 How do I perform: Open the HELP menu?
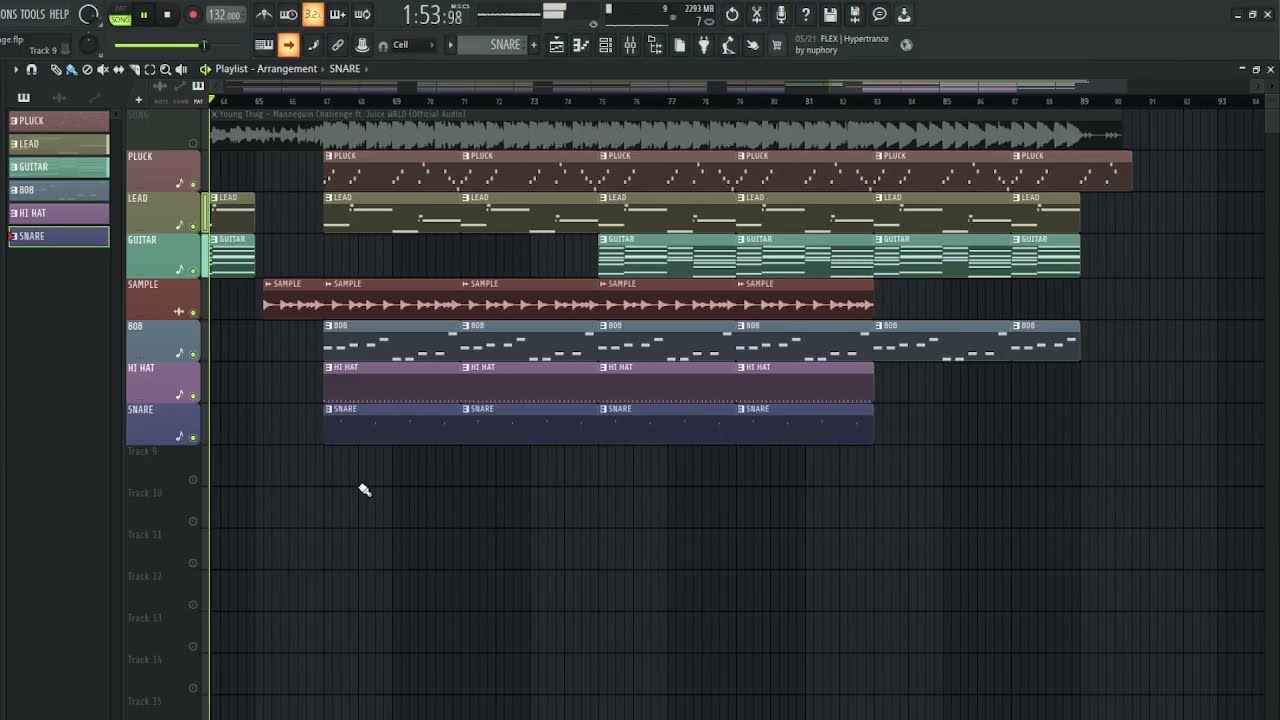coord(59,14)
